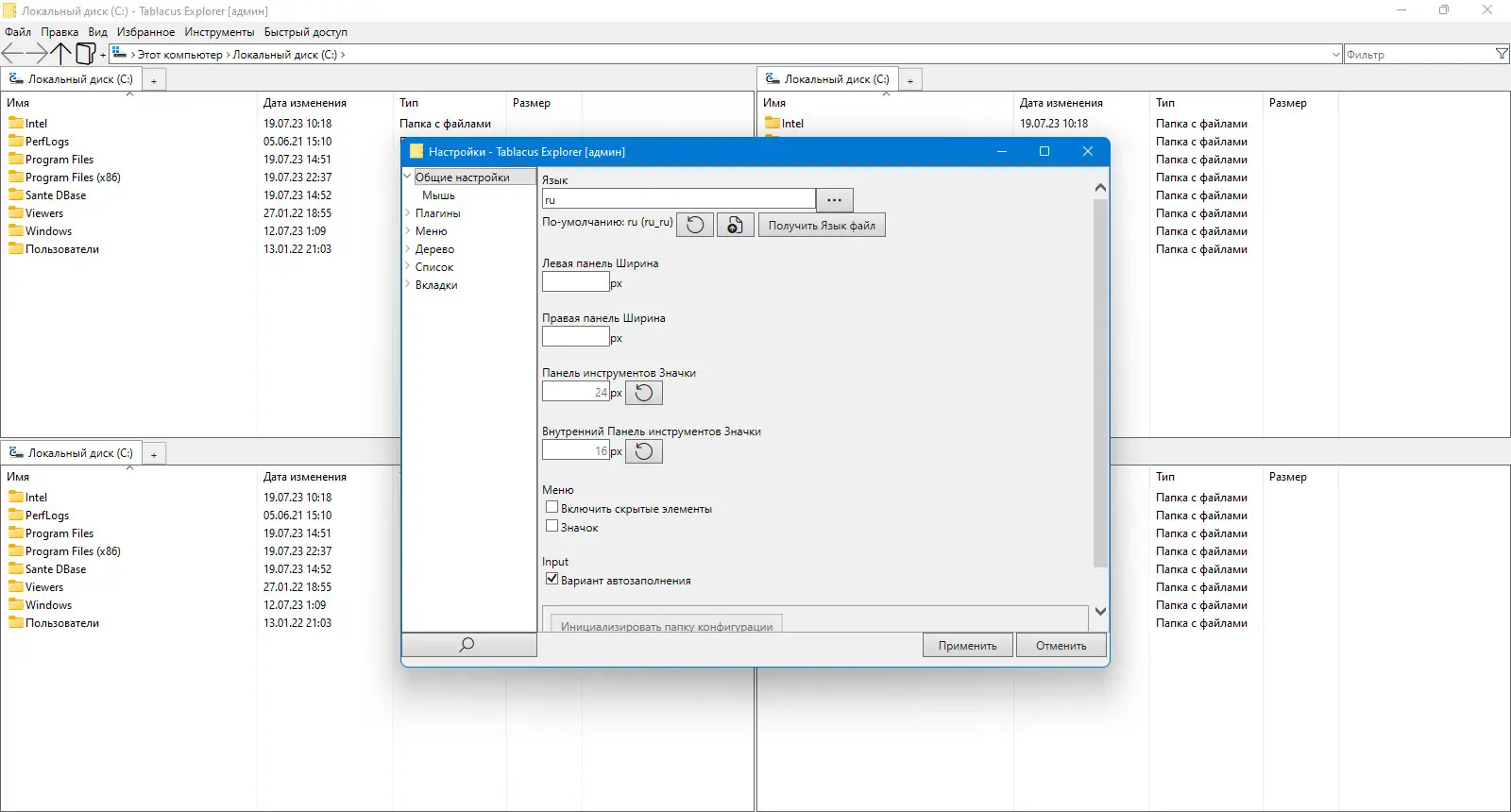The image size is (1511, 812).
Task: Click the magnifier search button in settings
Action: point(468,645)
